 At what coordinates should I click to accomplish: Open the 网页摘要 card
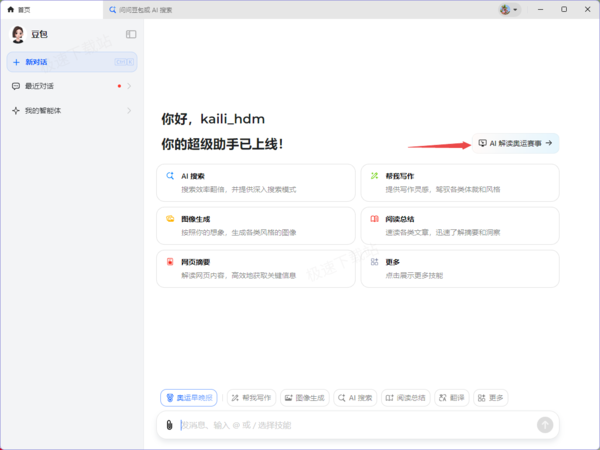(x=256, y=269)
